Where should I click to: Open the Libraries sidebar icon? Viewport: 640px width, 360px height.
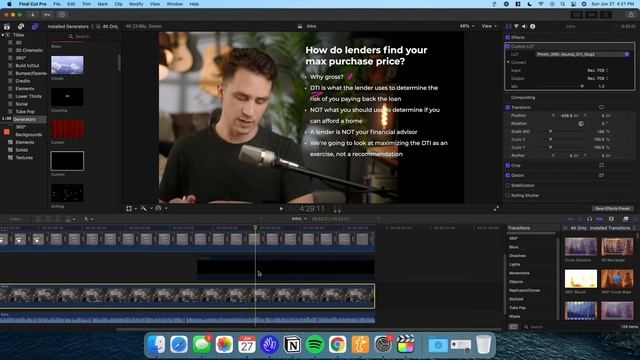(7, 27)
